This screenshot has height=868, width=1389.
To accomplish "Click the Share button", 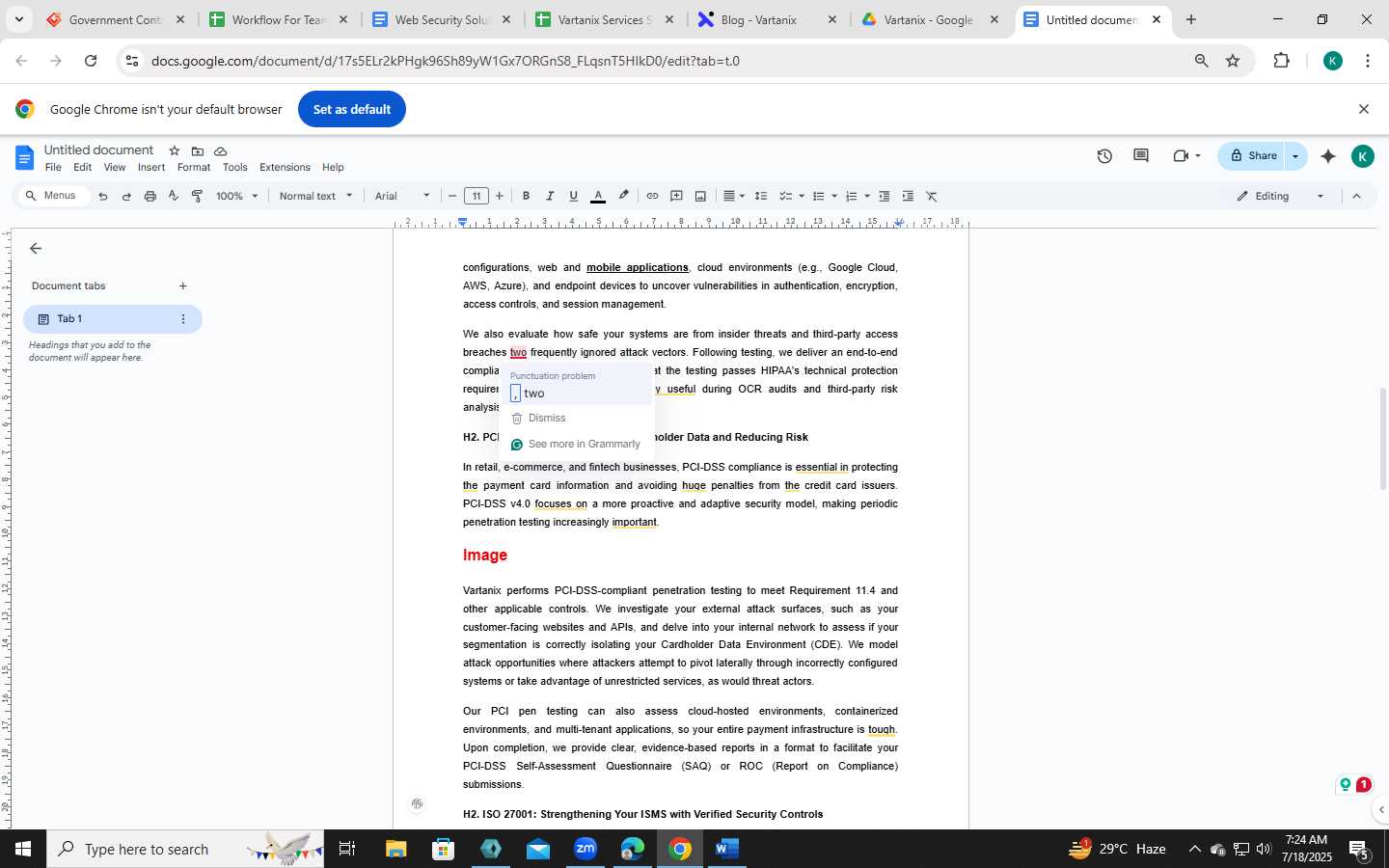I will pos(1252,156).
